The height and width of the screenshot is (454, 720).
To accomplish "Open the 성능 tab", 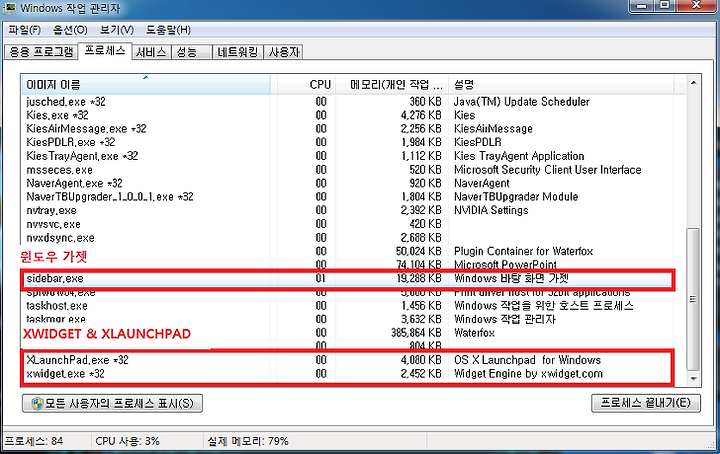I will pyautogui.click(x=191, y=52).
